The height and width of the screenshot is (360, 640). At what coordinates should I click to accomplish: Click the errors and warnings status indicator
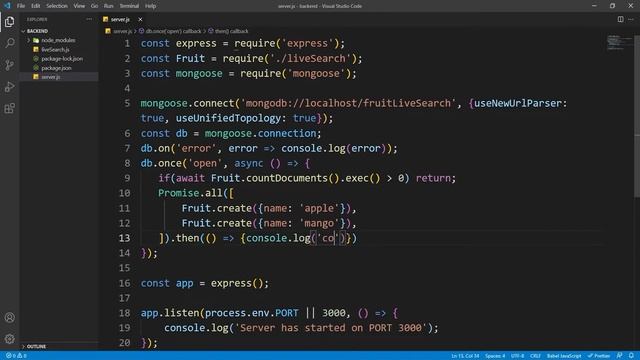click(x=16, y=356)
